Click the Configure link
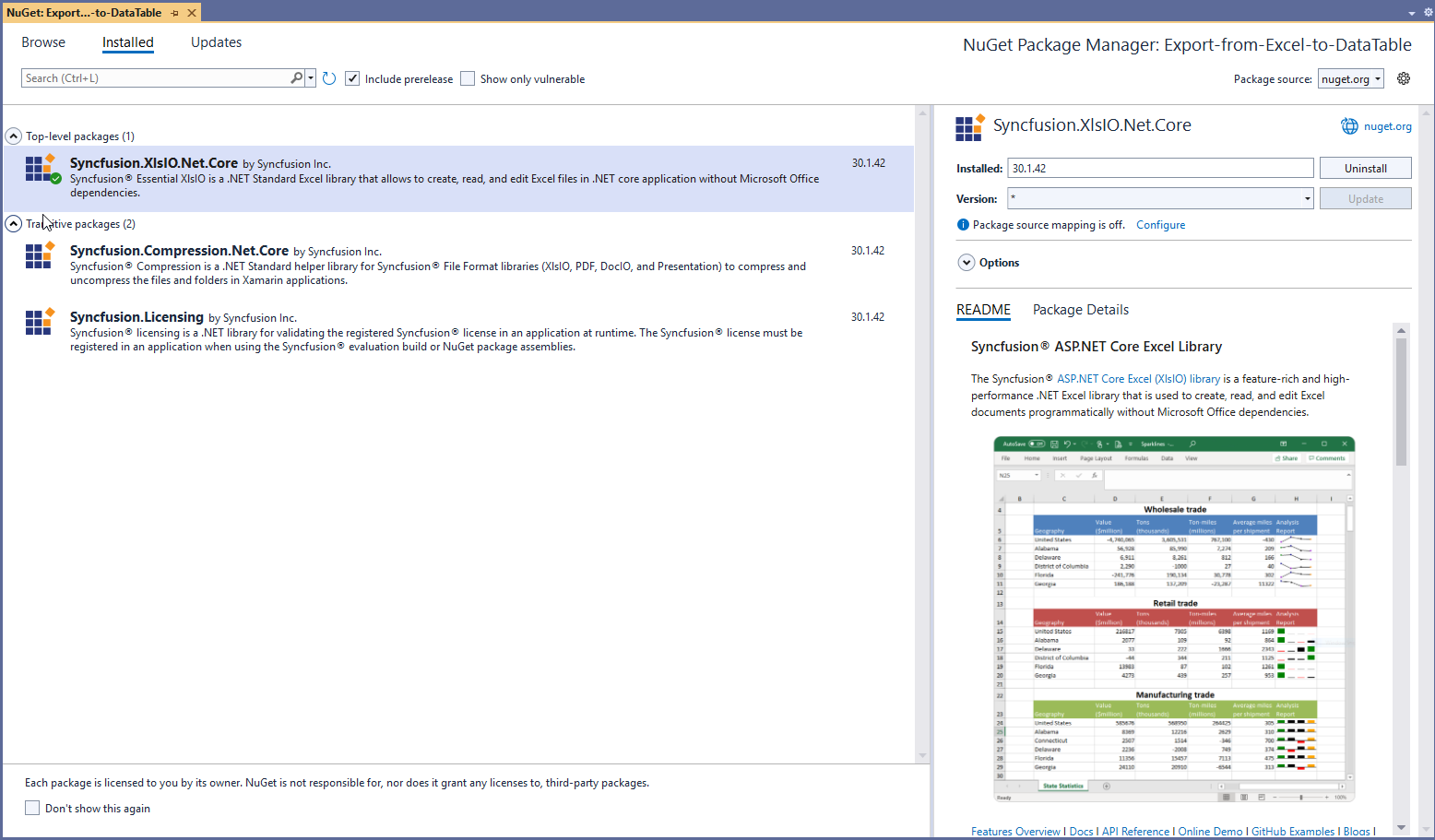Viewport: 1435px width, 840px height. coord(1160,224)
